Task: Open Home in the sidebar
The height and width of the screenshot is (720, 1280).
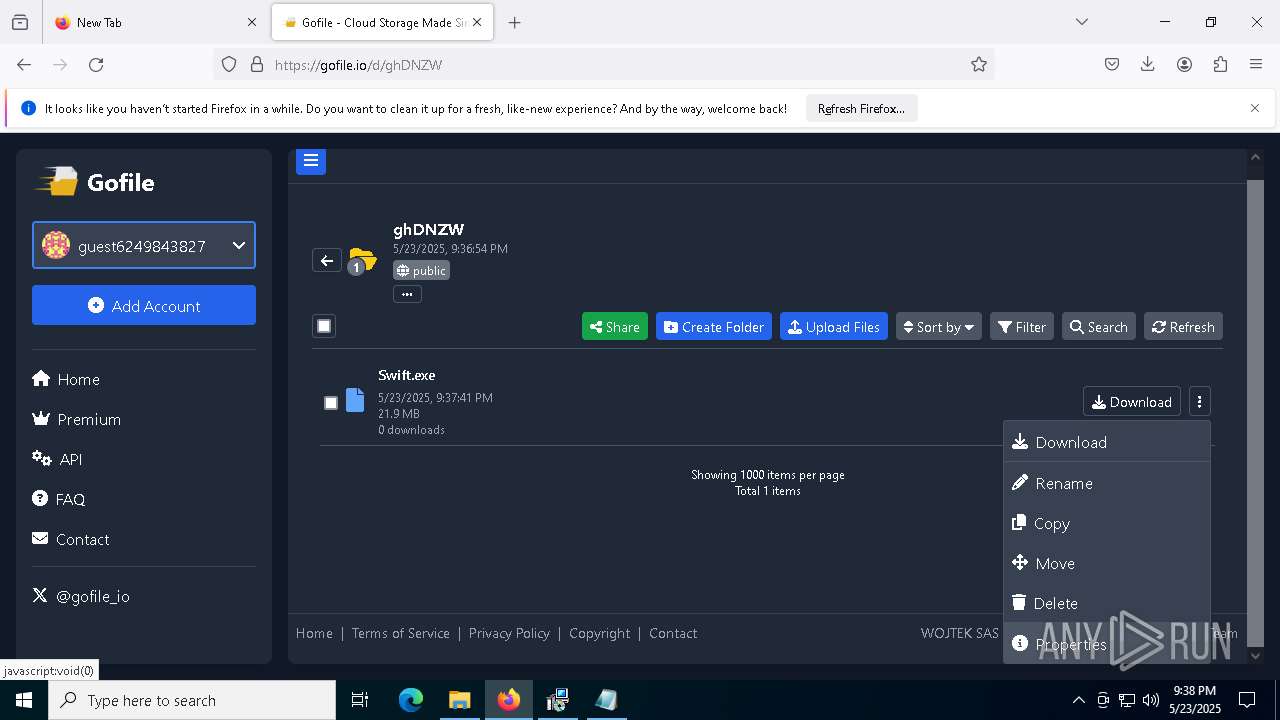Action: (x=66, y=379)
